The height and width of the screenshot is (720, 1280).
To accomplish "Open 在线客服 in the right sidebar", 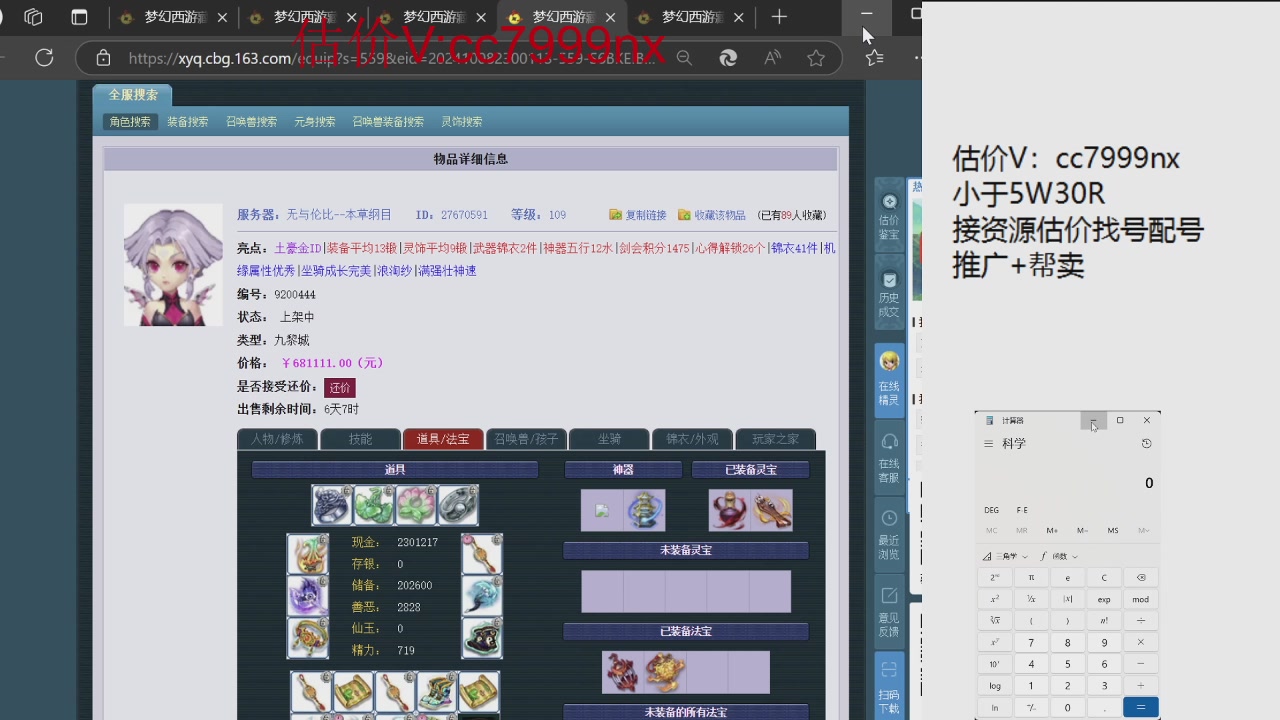I will pos(889,457).
